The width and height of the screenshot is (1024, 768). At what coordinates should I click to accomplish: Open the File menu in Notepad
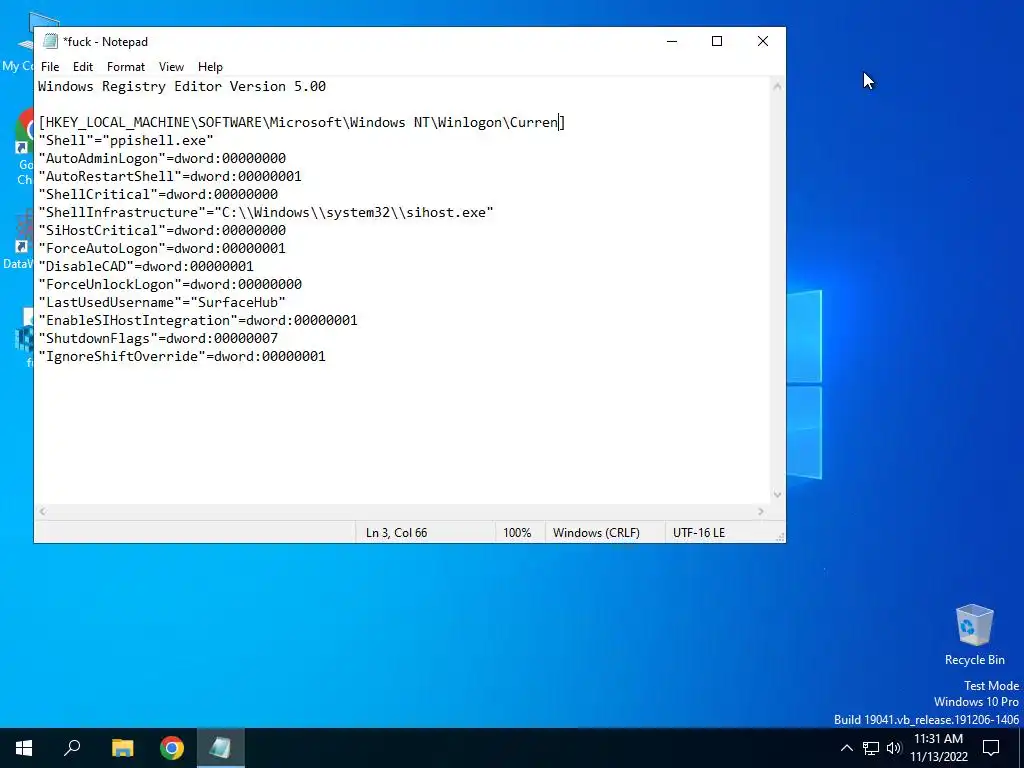[50, 67]
